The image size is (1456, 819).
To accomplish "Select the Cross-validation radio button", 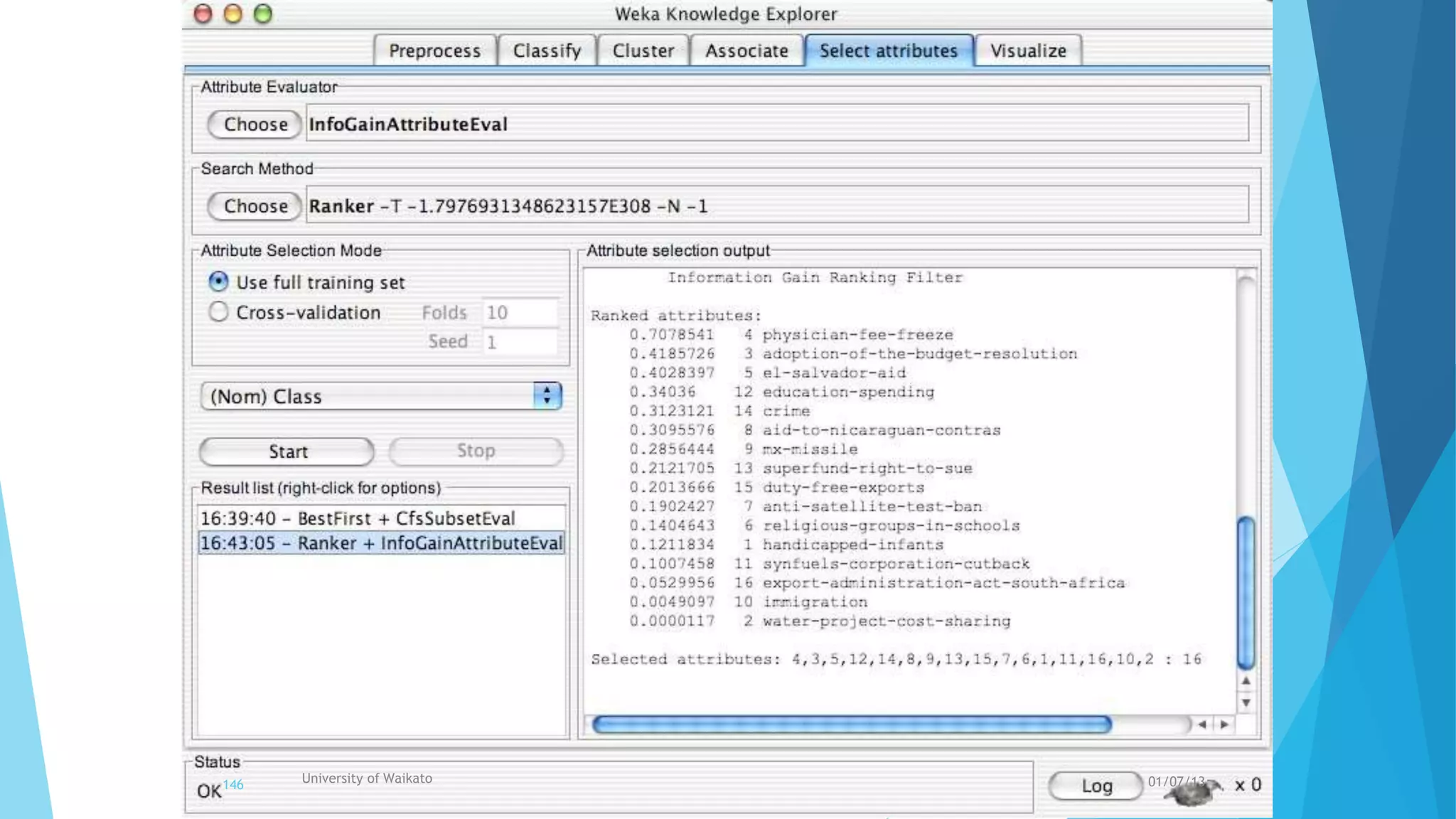I will tap(218, 312).
